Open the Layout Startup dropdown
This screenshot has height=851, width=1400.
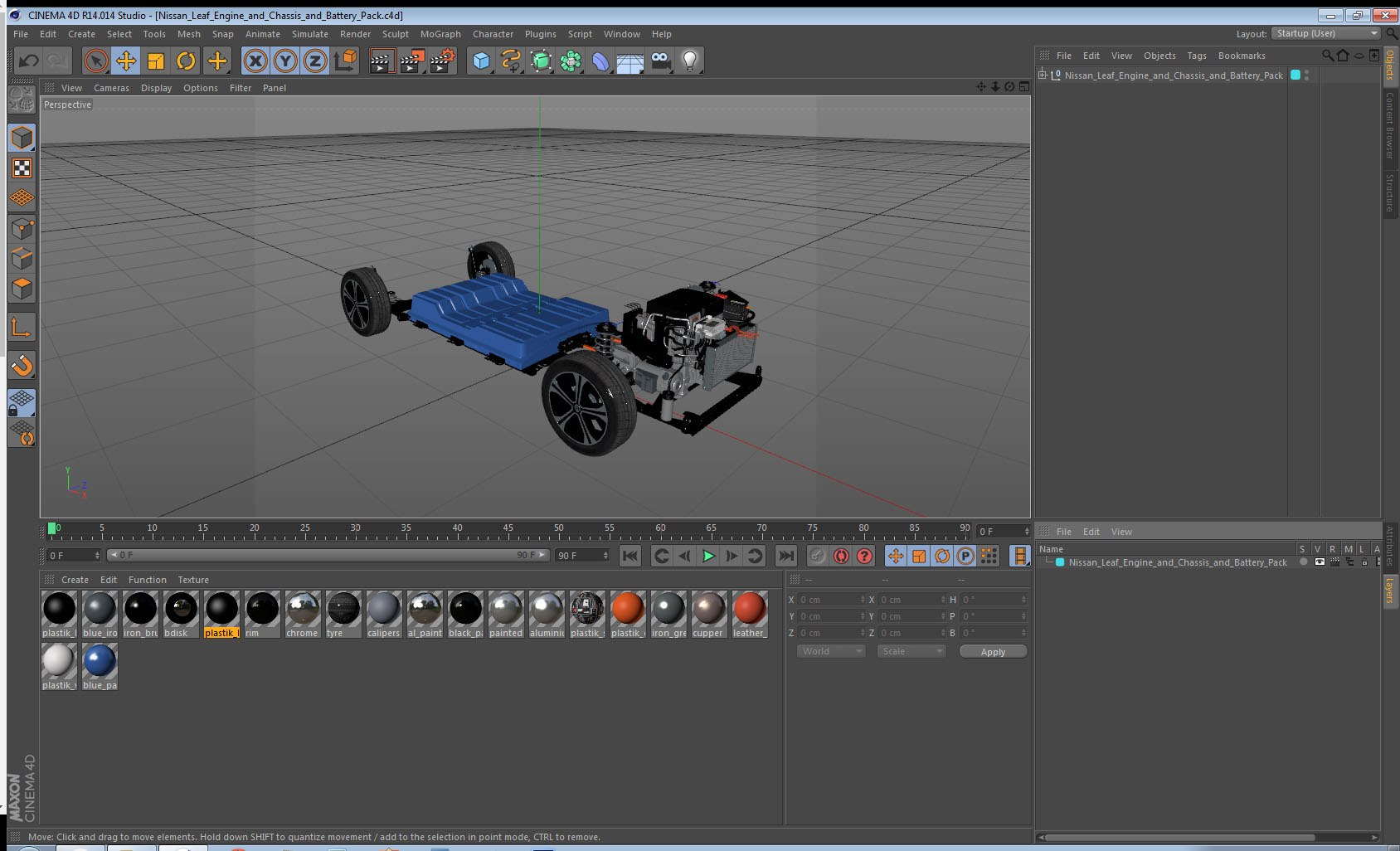(1326, 34)
